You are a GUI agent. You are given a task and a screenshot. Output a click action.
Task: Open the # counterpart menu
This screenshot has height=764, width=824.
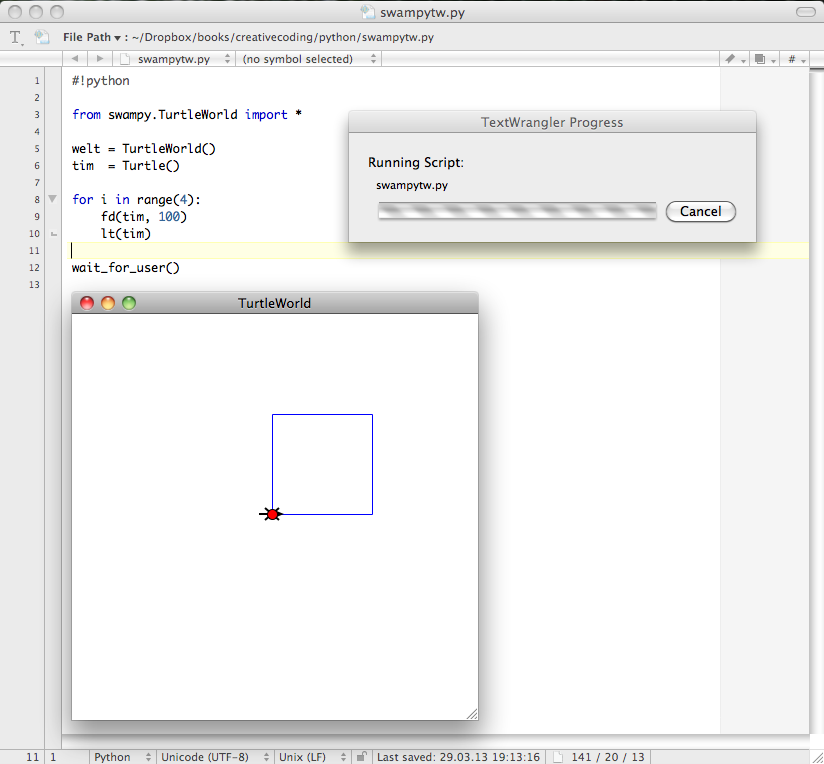pos(796,59)
